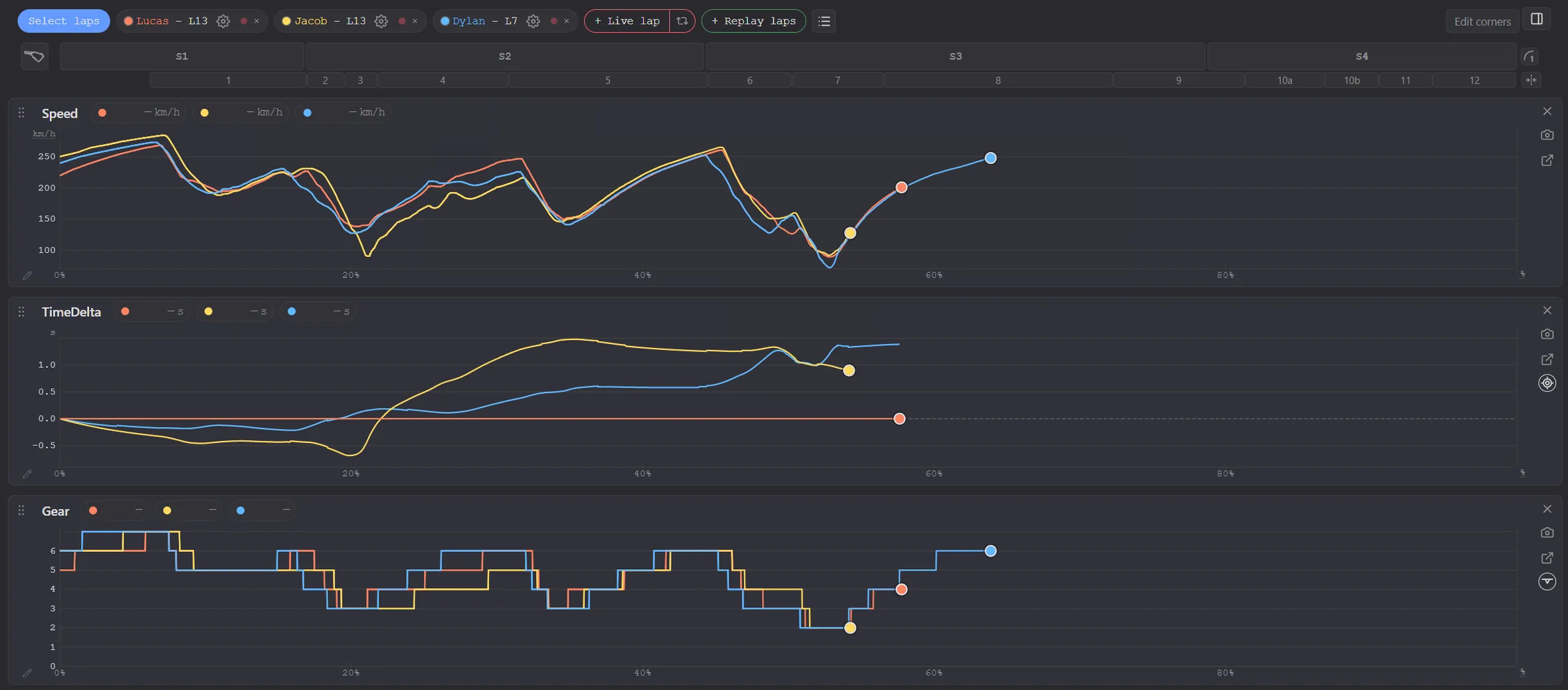Toggle the side panel layout icon
This screenshot has height=690, width=1568.
[1537, 19]
